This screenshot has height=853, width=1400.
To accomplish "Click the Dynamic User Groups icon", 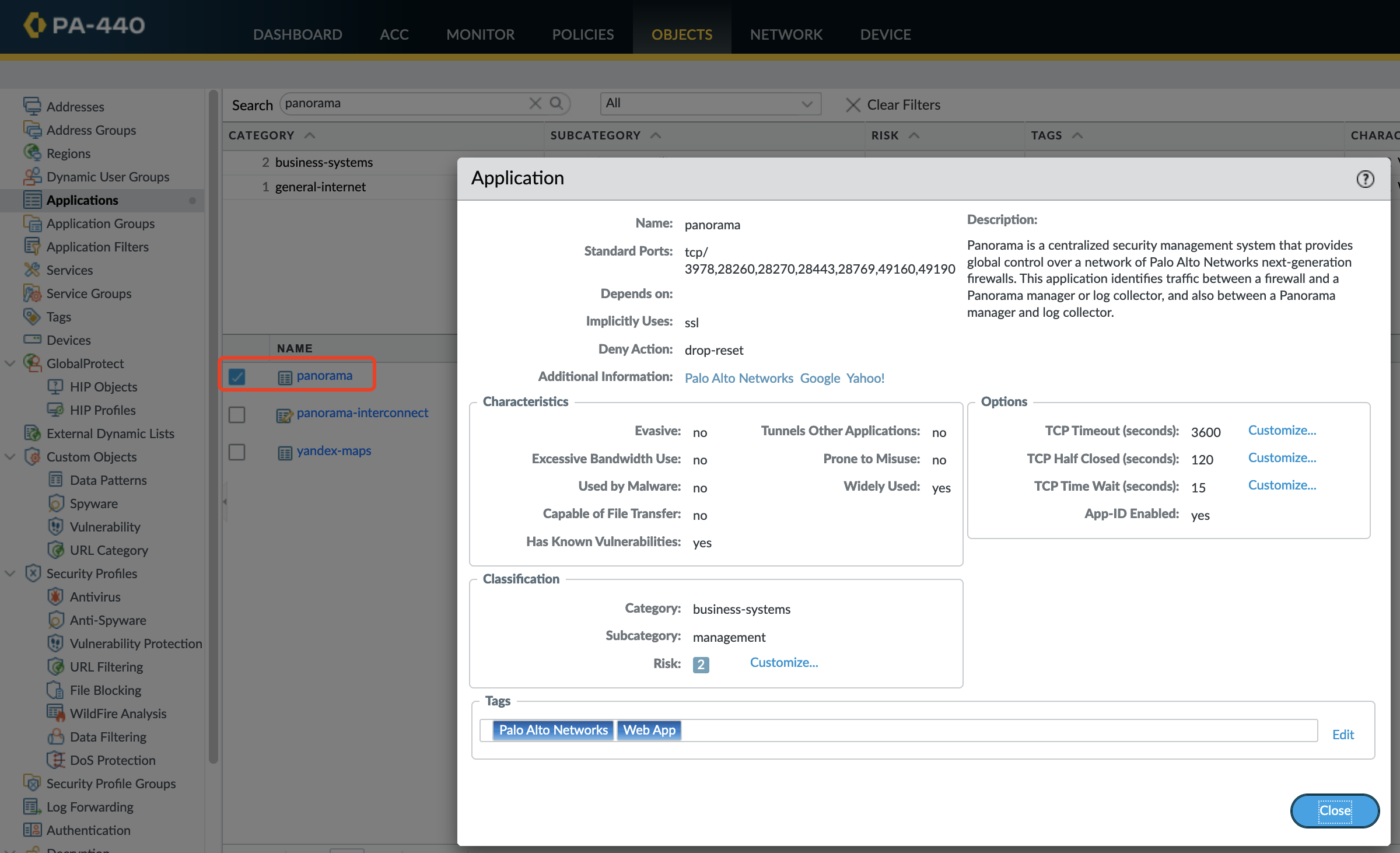I will point(32,176).
